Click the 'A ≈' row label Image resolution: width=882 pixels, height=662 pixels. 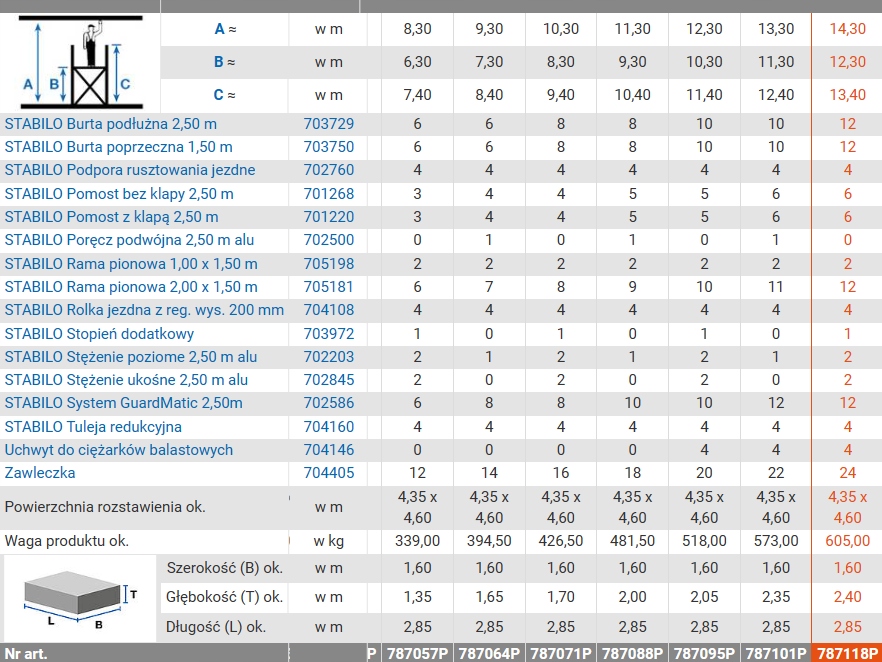click(225, 29)
